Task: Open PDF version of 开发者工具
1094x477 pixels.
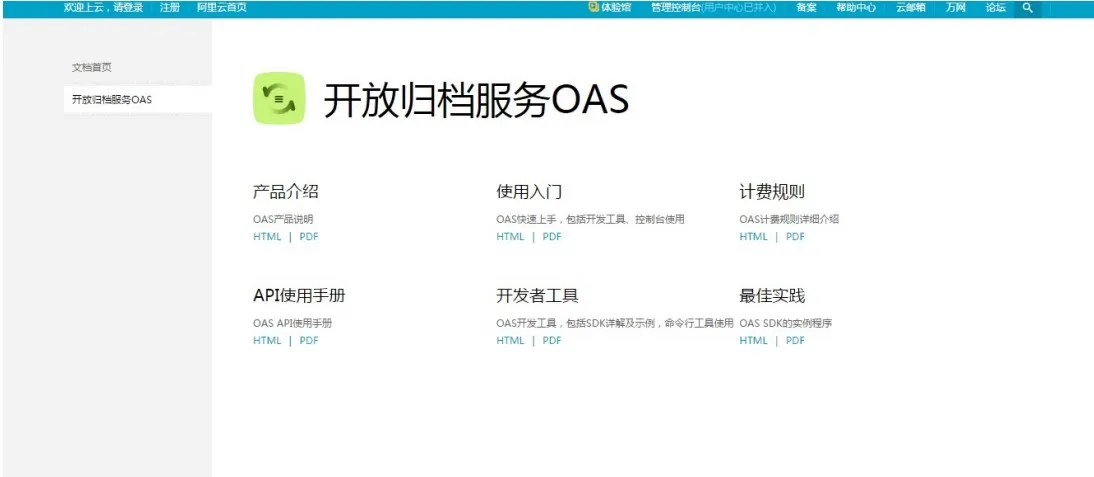Action: [552, 340]
